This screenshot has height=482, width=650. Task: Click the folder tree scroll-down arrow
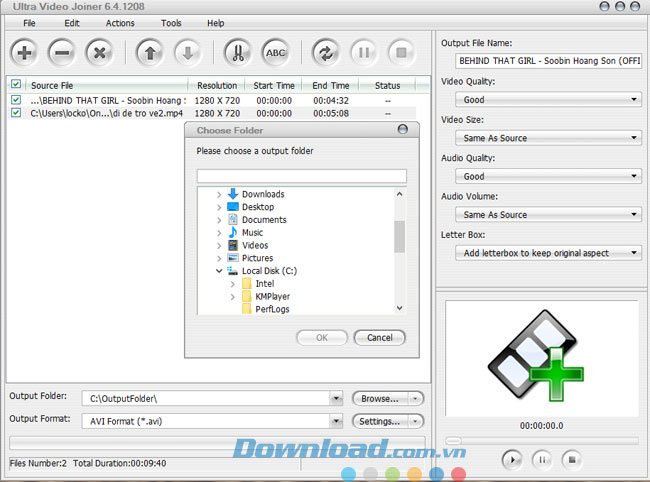[399, 308]
